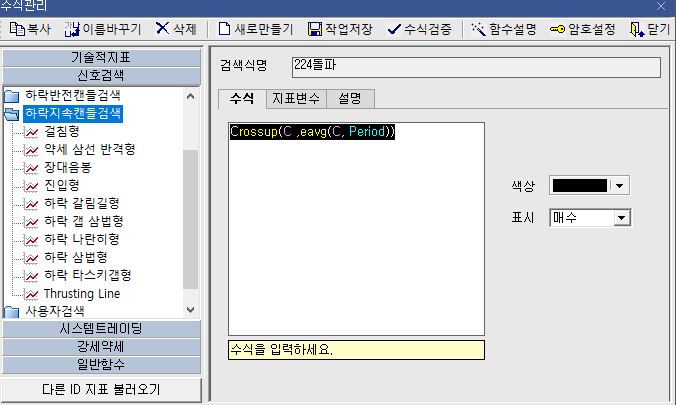Click the chart icon beside 하락 갈림길형
Viewport: 676px width, 405px height.
(31, 204)
